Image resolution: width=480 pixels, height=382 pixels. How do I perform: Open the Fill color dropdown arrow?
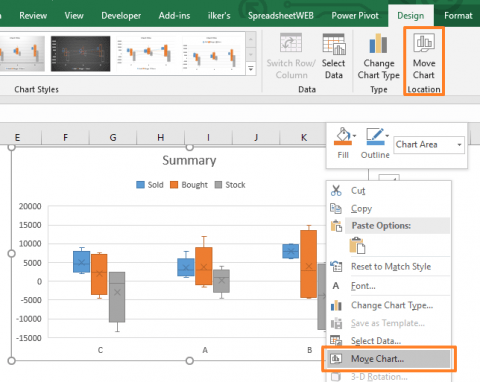pos(354,136)
